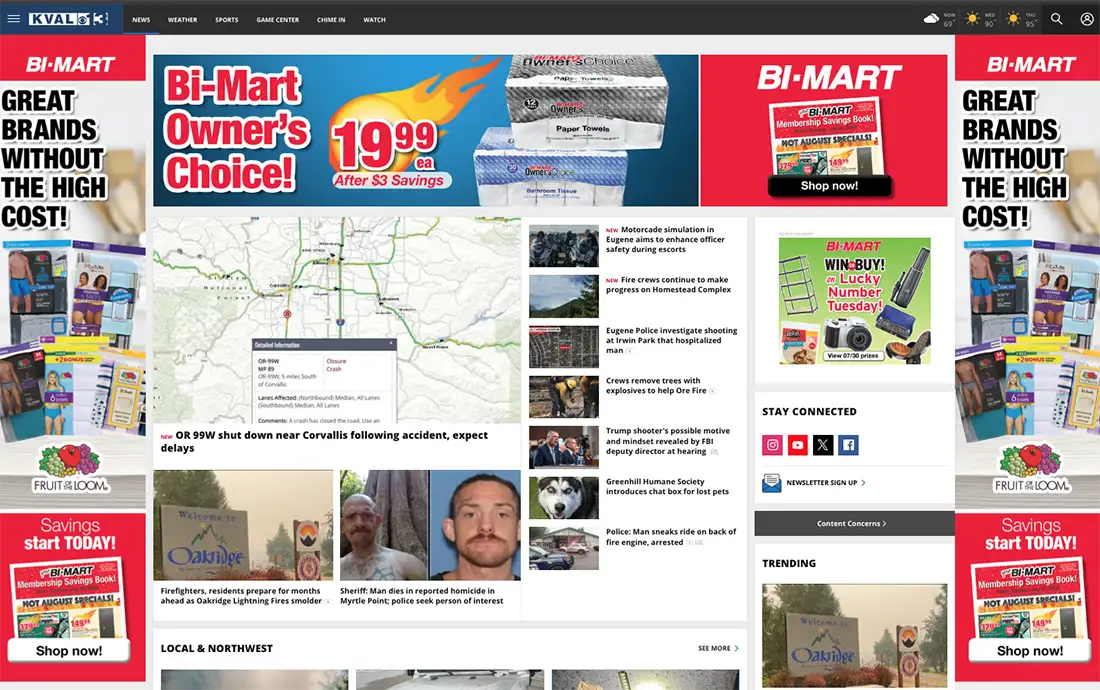Image resolution: width=1100 pixels, height=690 pixels.
Task: Open the X (Twitter) icon
Action: click(x=823, y=445)
